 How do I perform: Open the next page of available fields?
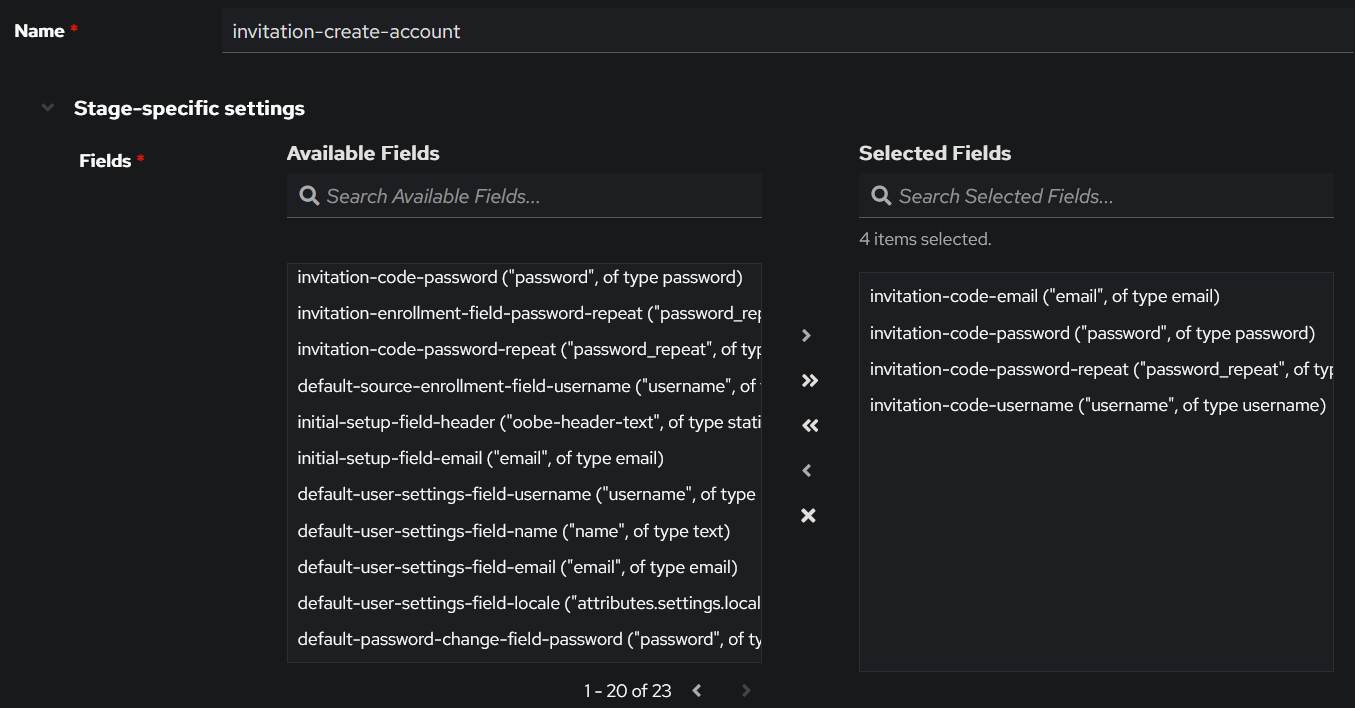pyautogui.click(x=745, y=690)
